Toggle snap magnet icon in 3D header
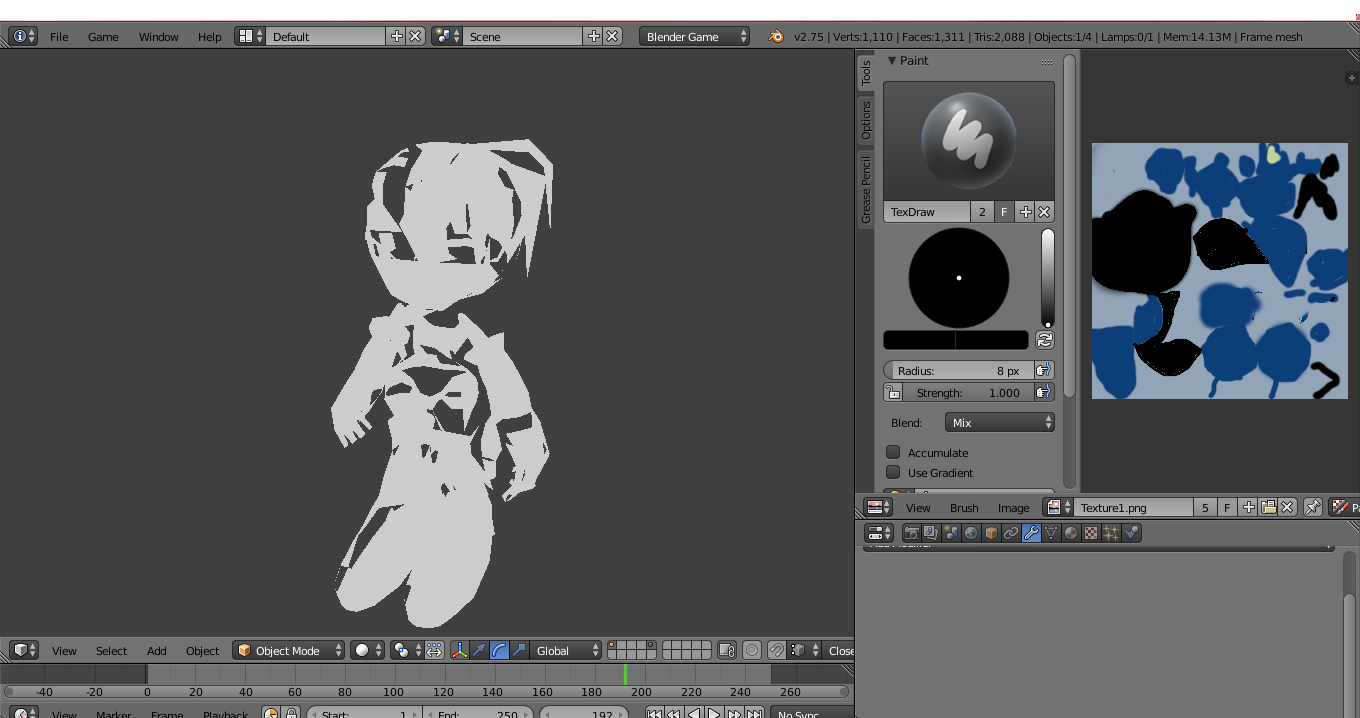This screenshot has width=1360, height=718. 776,650
